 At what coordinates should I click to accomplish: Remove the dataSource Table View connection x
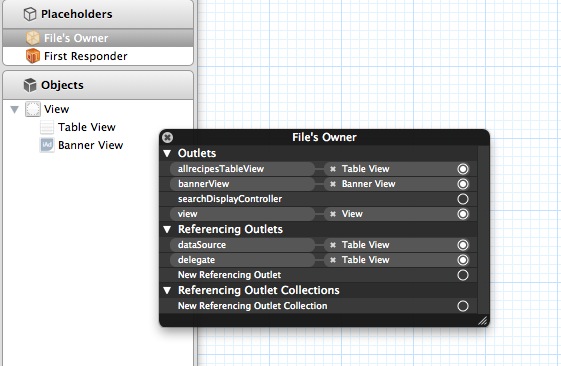333,245
